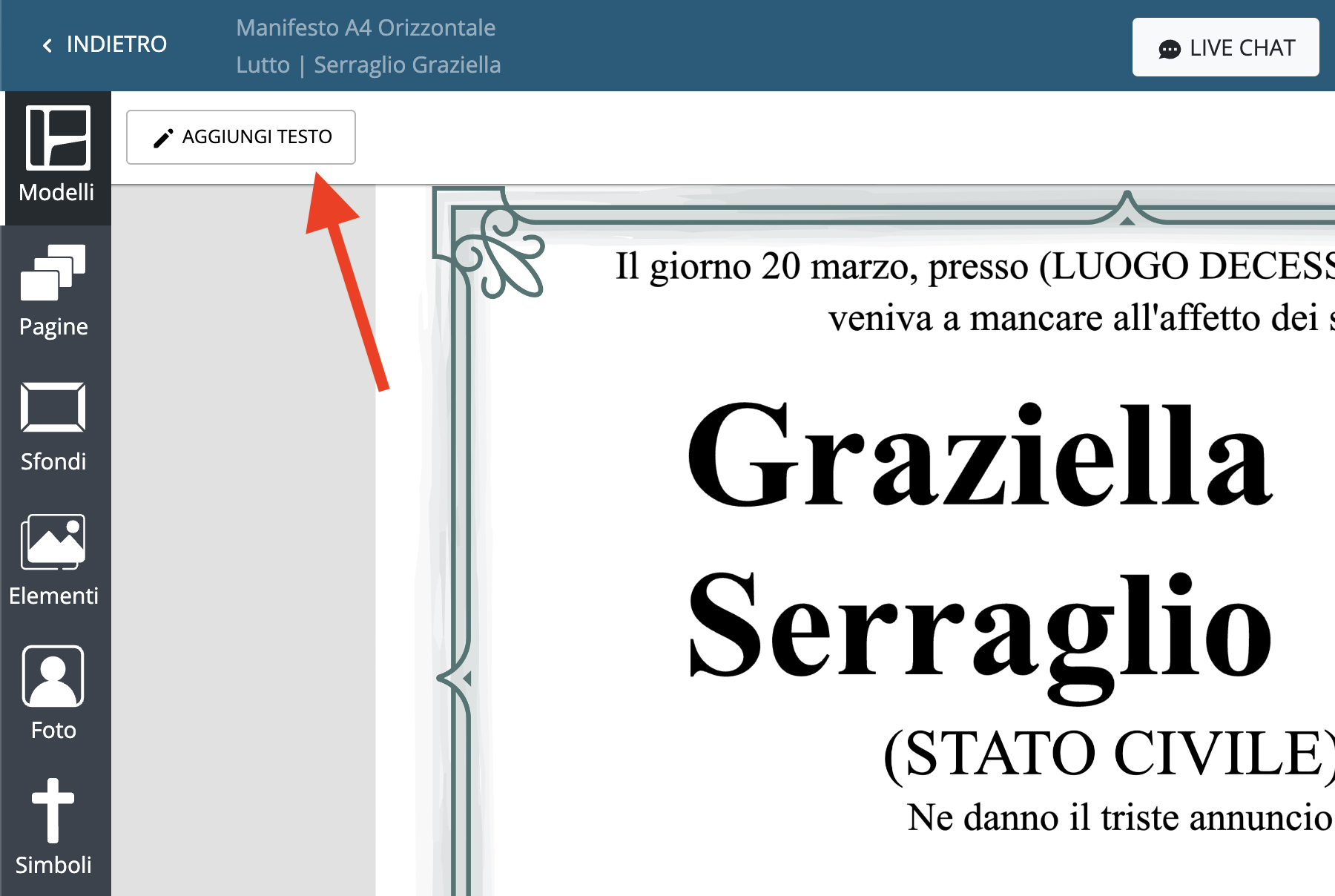Select the large 'Graziella' name text

[x=979, y=456]
